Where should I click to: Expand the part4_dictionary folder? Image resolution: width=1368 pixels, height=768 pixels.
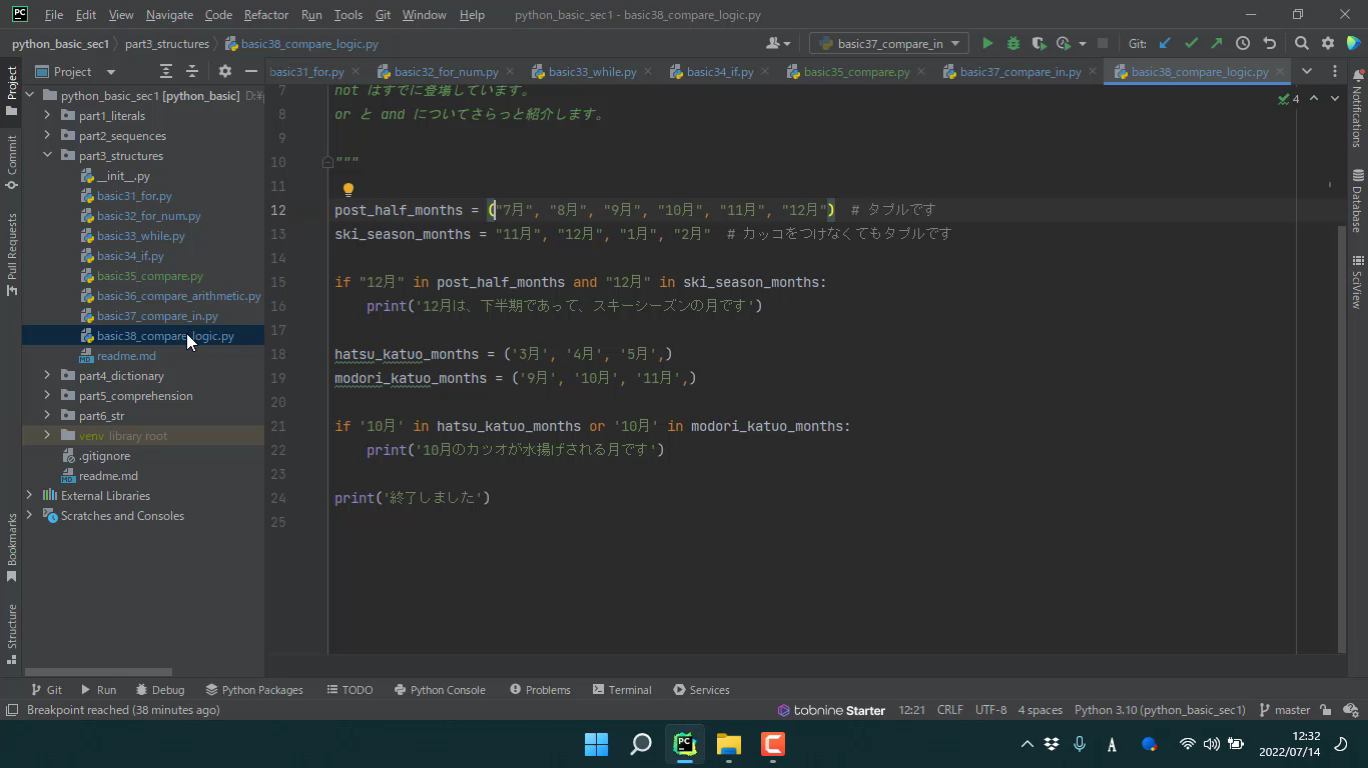tap(47, 376)
